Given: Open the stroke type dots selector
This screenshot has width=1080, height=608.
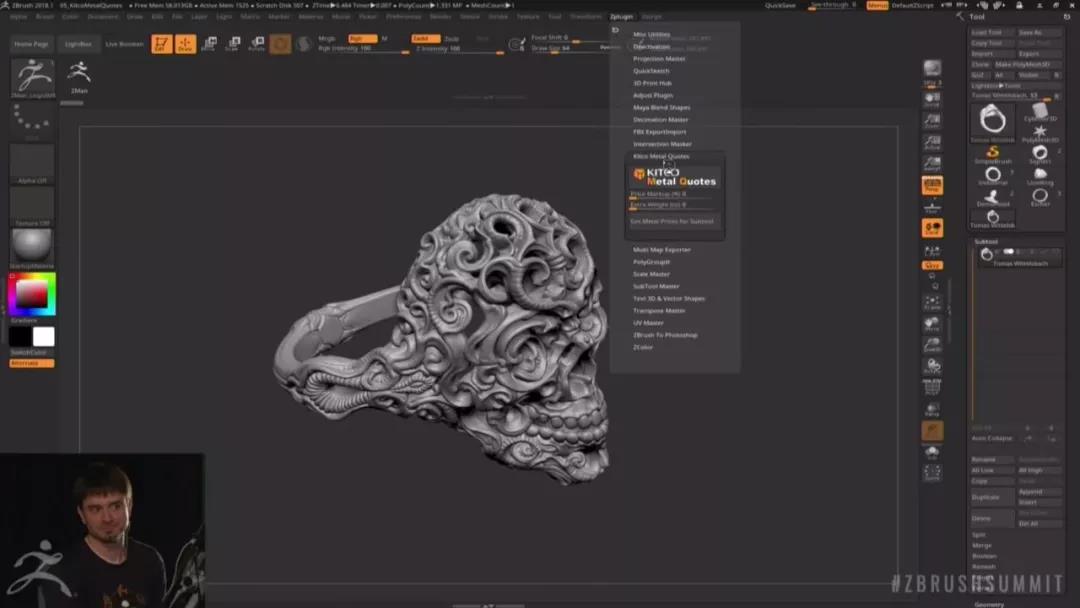Looking at the screenshot, I should pyautogui.click(x=32, y=120).
